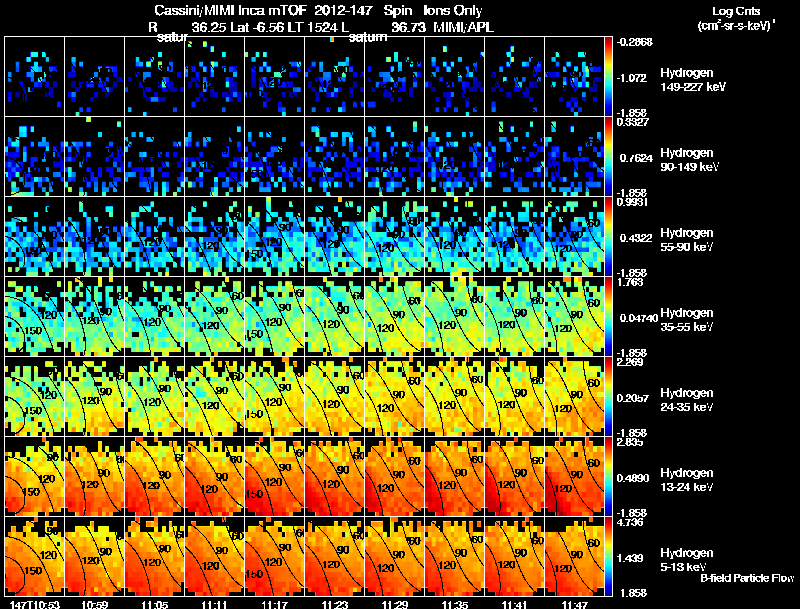Click the 11:47 time axis label
The width and height of the screenshot is (800, 609).
[574, 604]
